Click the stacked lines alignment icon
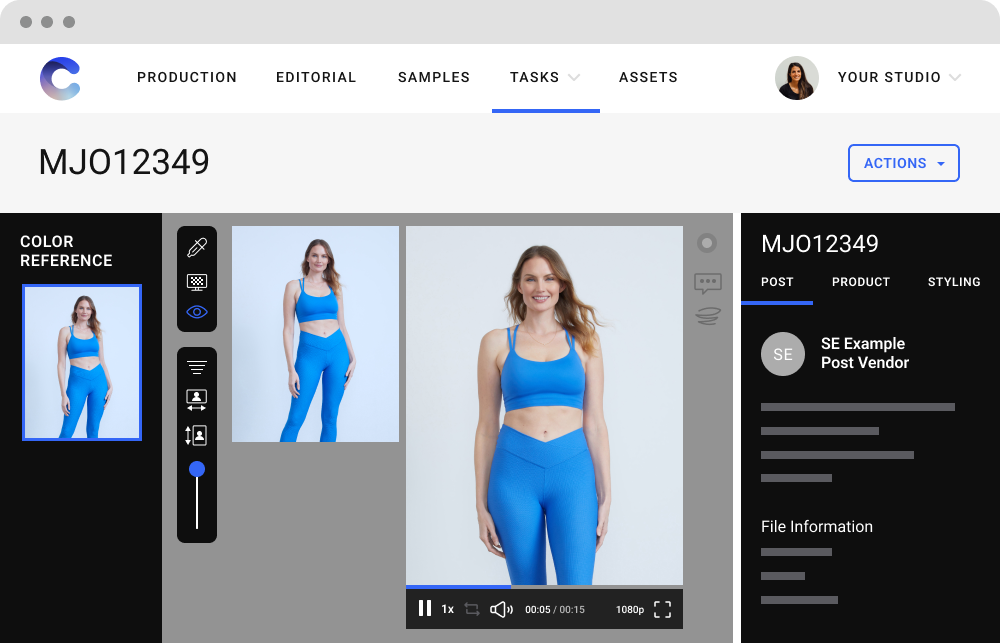The width and height of the screenshot is (1000, 643). point(197,367)
